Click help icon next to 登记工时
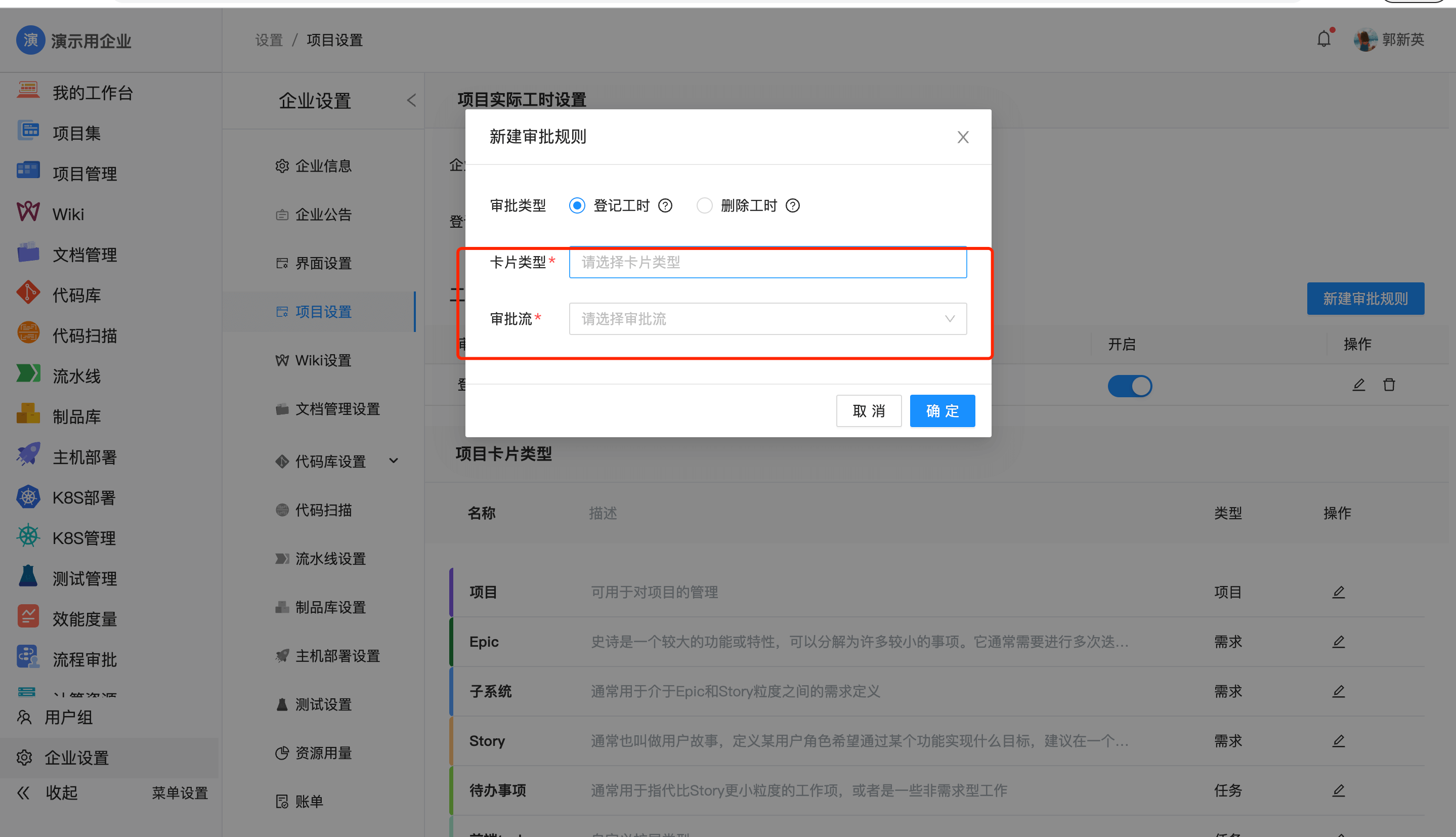 (665, 206)
